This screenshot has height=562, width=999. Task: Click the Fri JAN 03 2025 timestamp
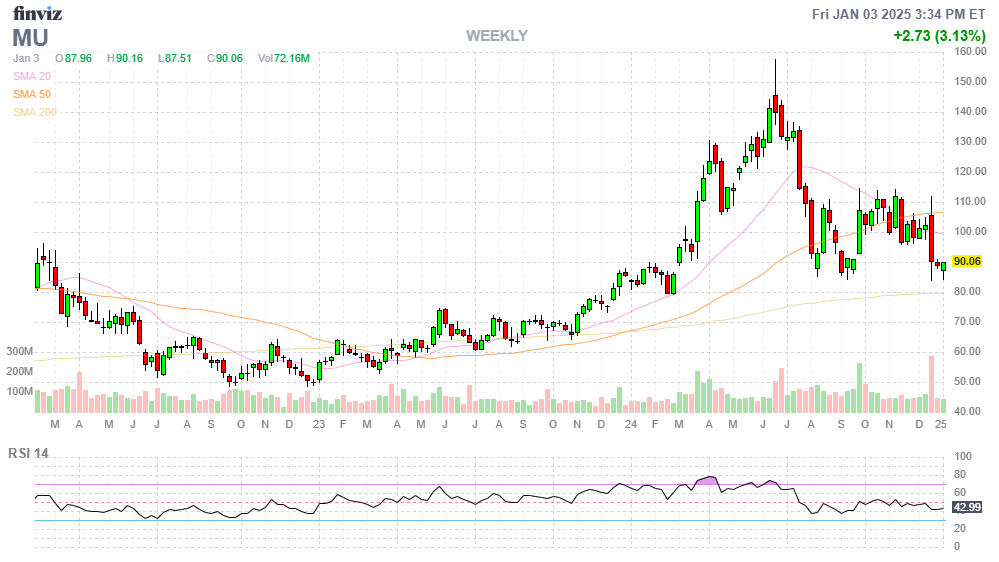(x=899, y=13)
